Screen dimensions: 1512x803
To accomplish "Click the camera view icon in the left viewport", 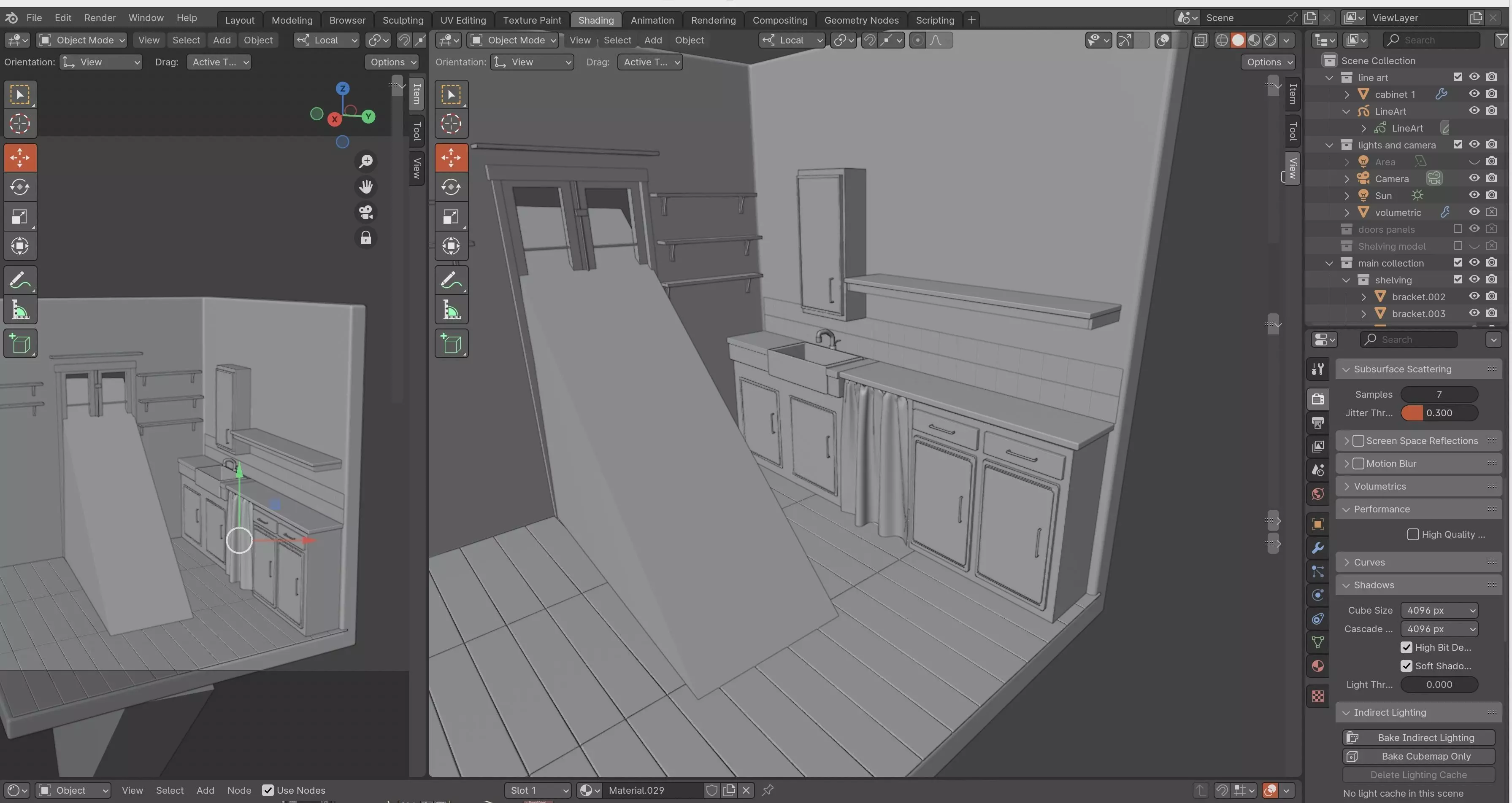I will [x=366, y=212].
